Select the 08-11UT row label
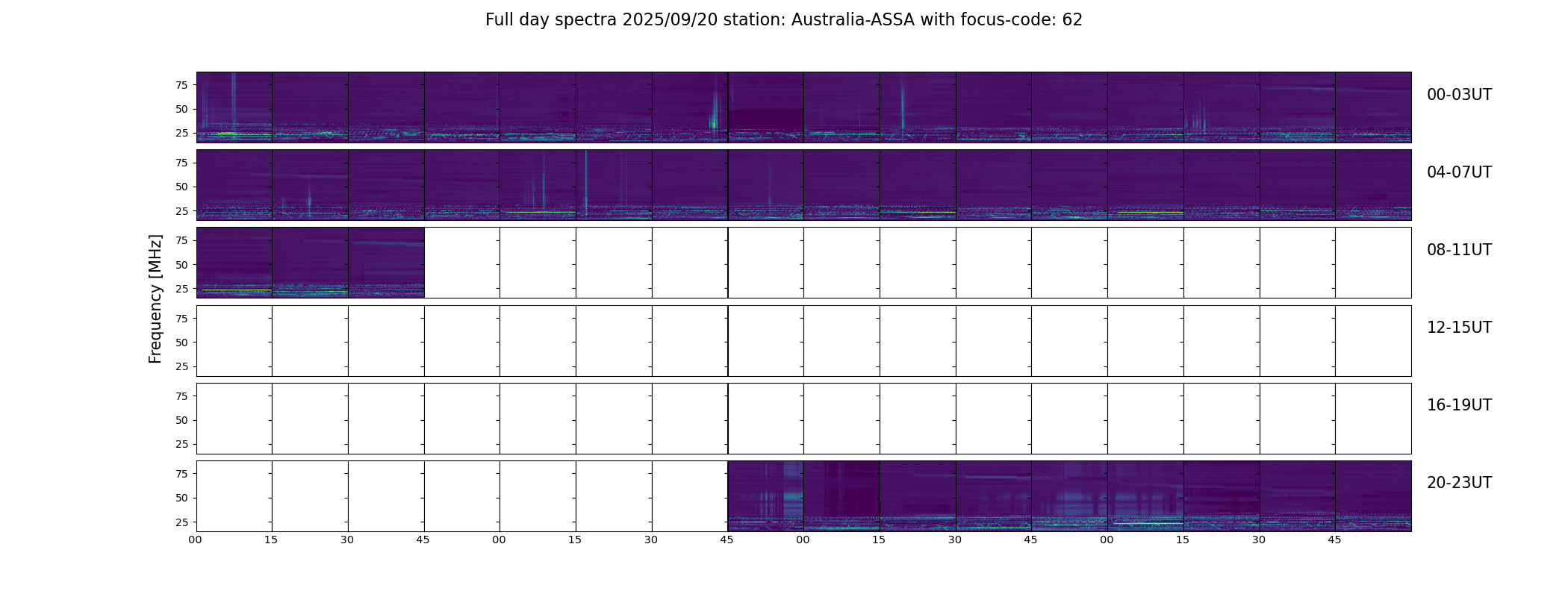The image size is (1568, 597). tap(1458, 250)
